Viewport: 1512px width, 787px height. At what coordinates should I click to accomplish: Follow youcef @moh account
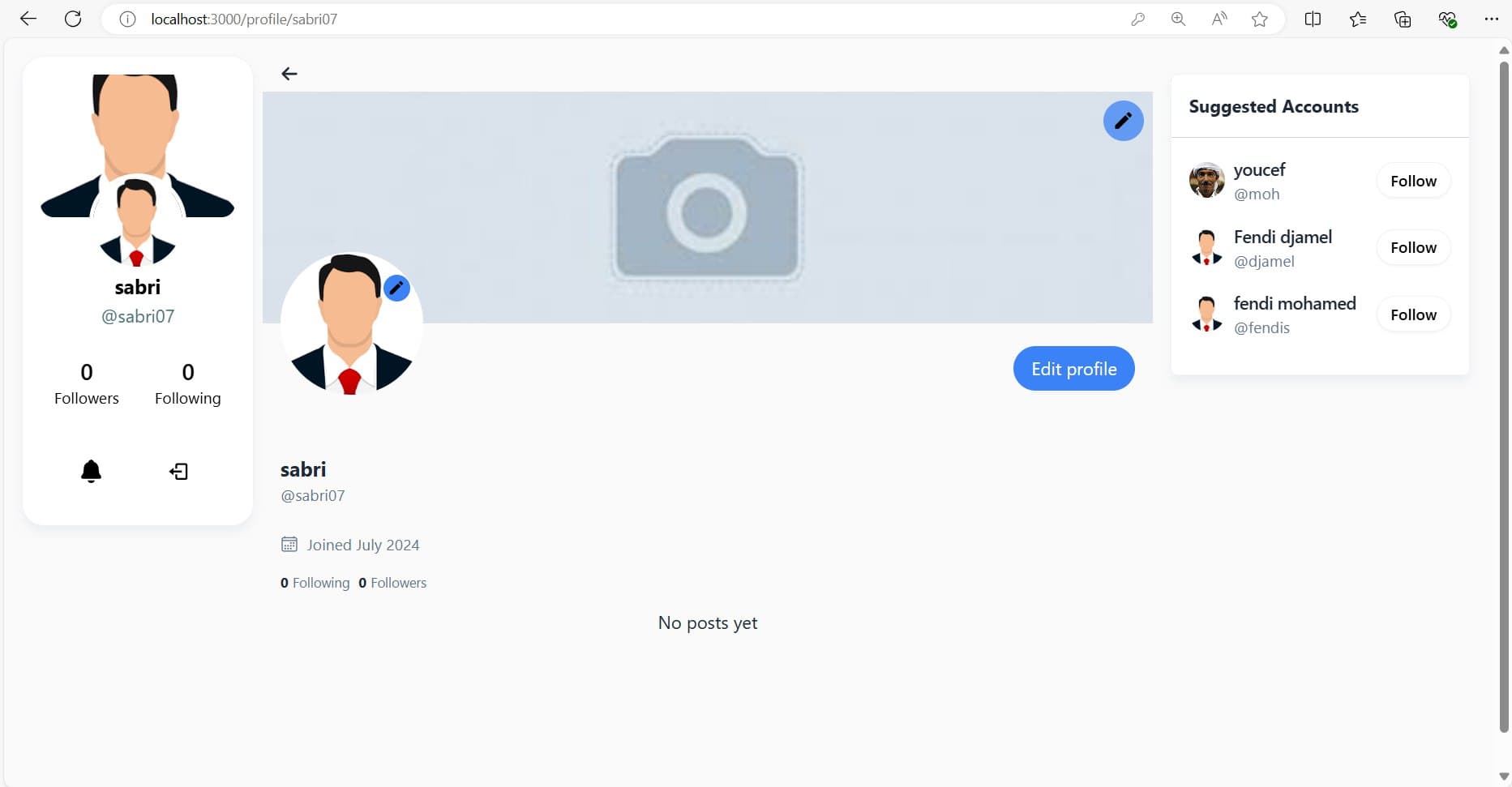[x=1413, y=181]
